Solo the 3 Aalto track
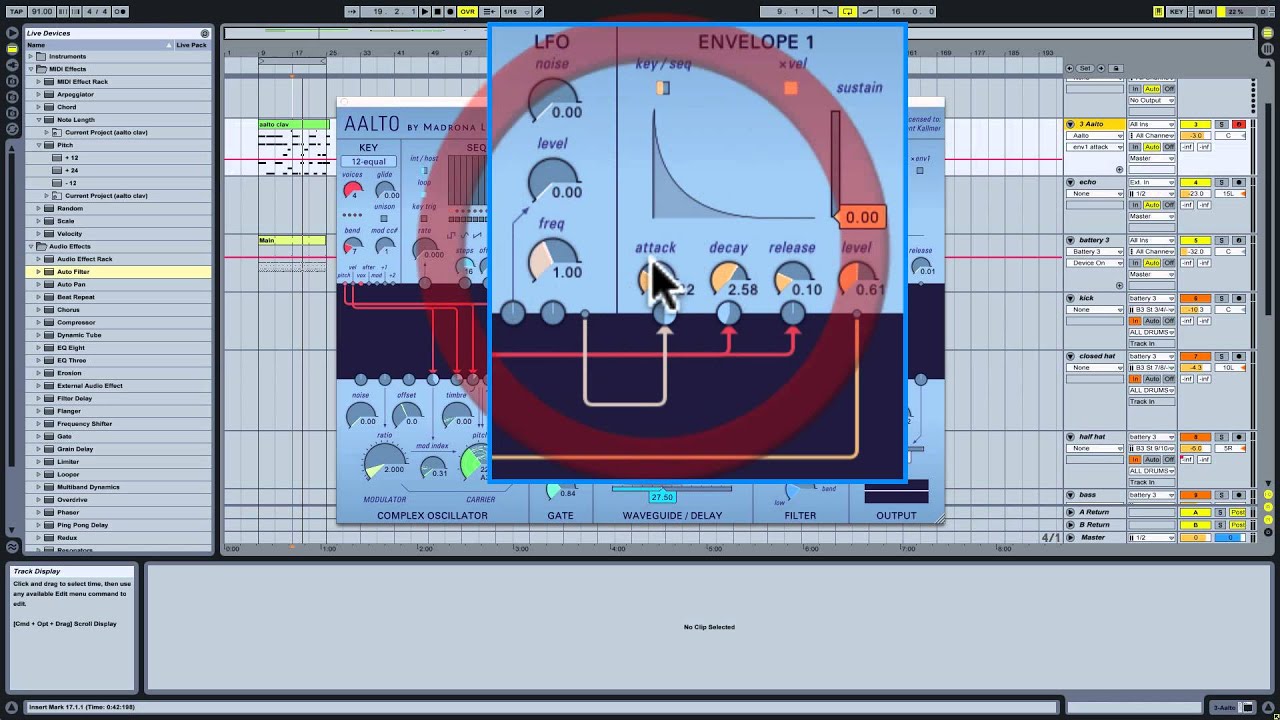 [1221, 124]
